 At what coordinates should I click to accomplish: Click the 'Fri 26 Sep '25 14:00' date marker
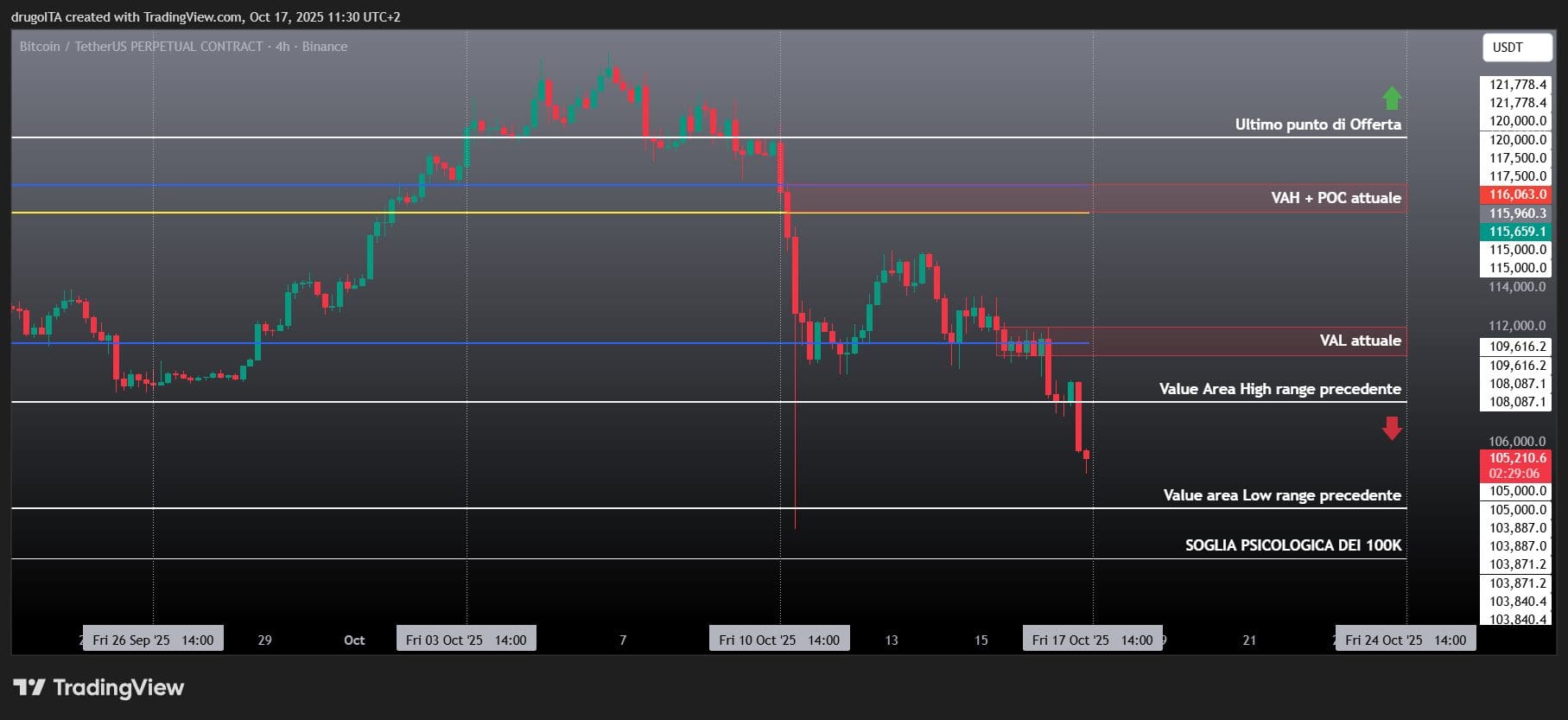(x=153, y=640)
